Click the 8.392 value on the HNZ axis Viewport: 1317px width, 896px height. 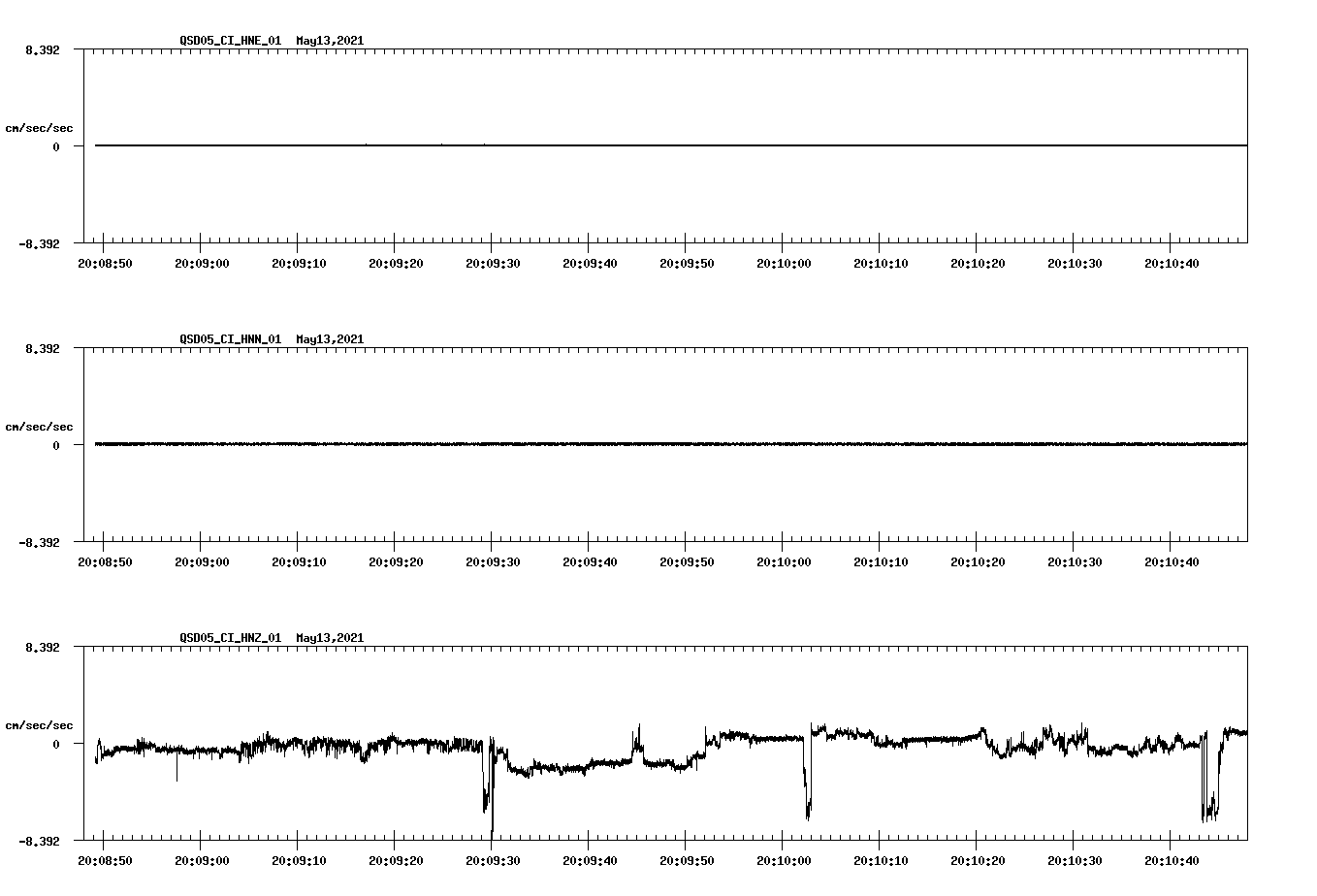pyautogui.click(x=44, y=646)
